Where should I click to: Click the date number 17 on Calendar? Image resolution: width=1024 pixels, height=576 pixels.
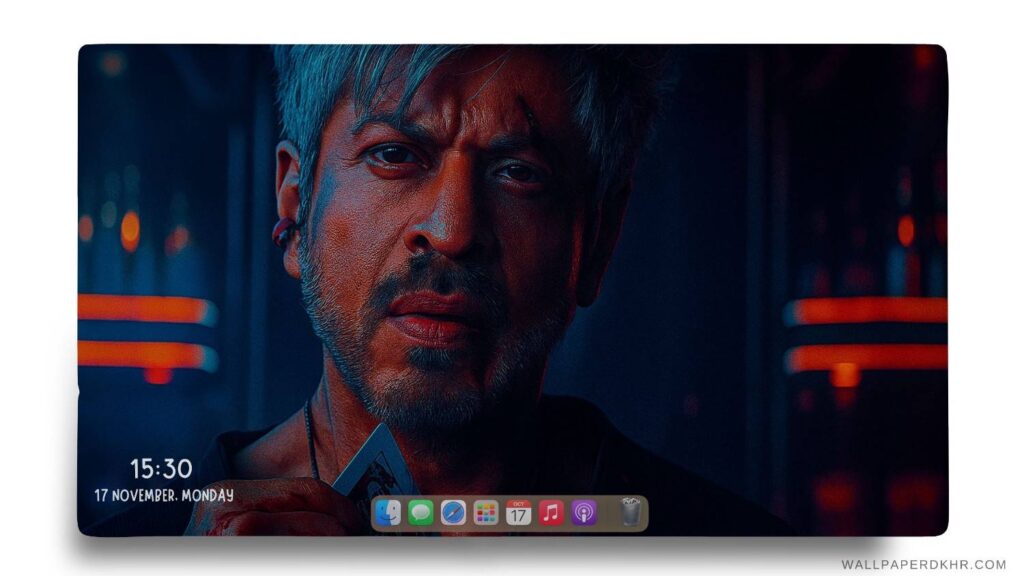(519, 516)
